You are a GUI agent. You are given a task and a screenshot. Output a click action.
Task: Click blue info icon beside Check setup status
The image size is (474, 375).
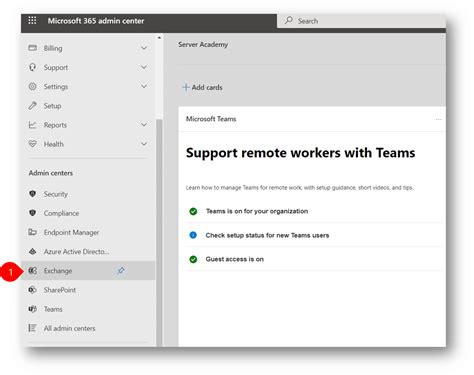(193, 235)
